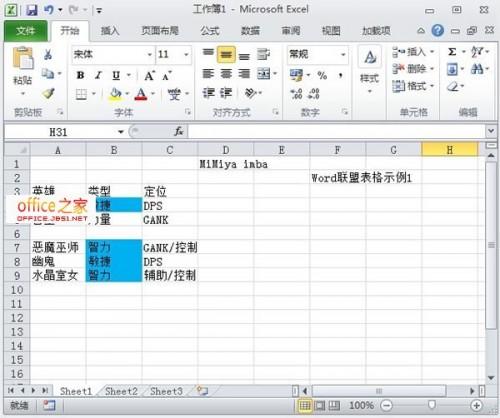This screenshot has height=418, width=500.
Task: Switch to the 页面布局 tab
Action: (160, 31)
